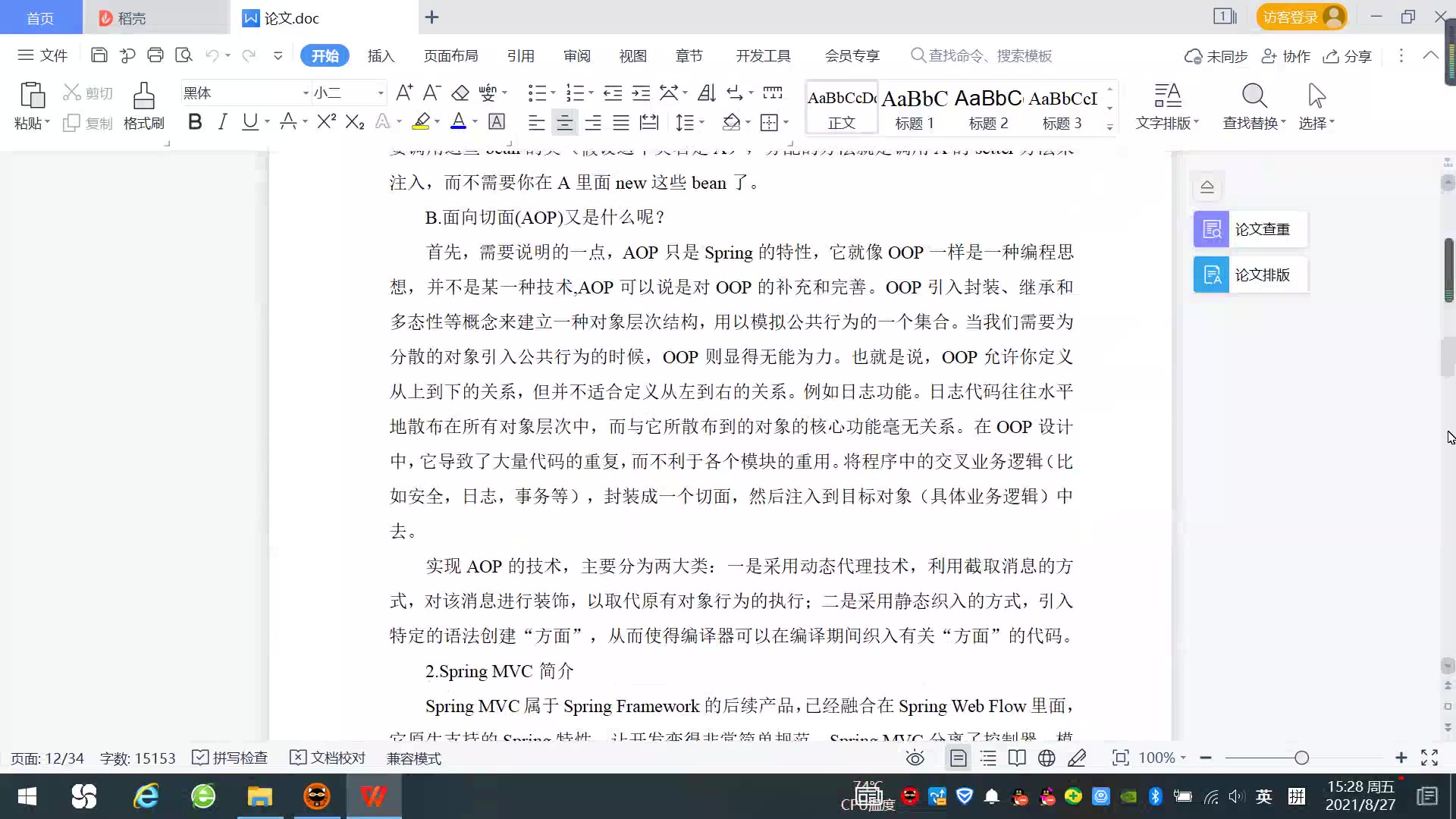Apply the 标题 1 style
The width and height of the screenshot is (1456, 819).
pyautogui.click(x=915, y=108)
